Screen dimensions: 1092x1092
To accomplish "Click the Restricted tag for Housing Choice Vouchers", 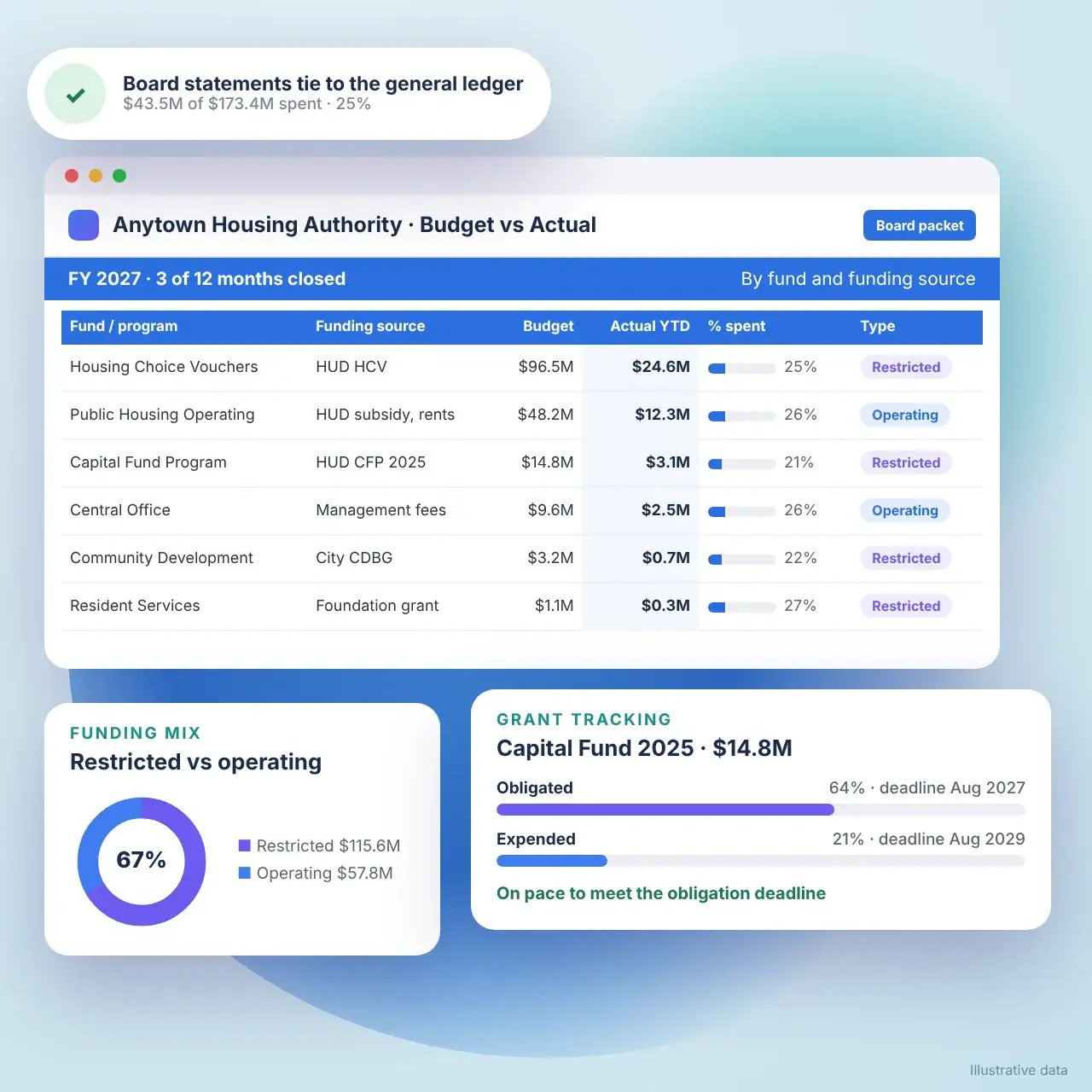I will pos(906,367).
